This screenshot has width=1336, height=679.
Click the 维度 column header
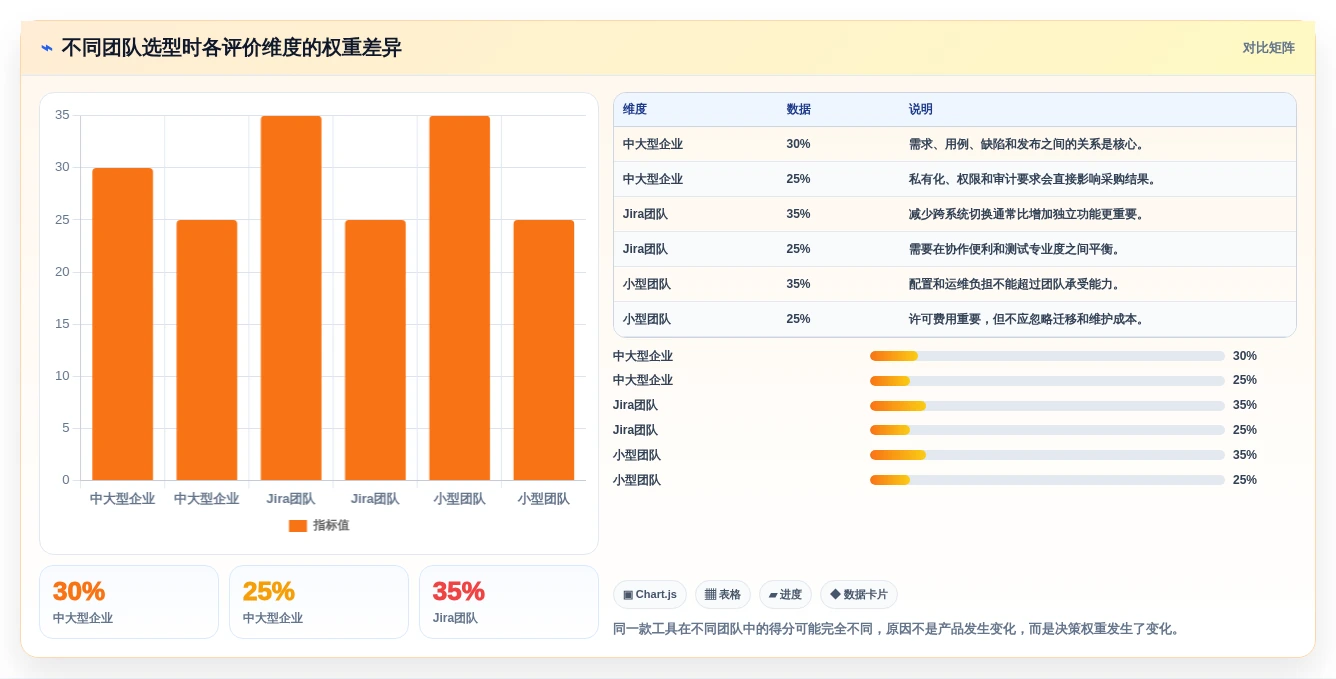635,110
